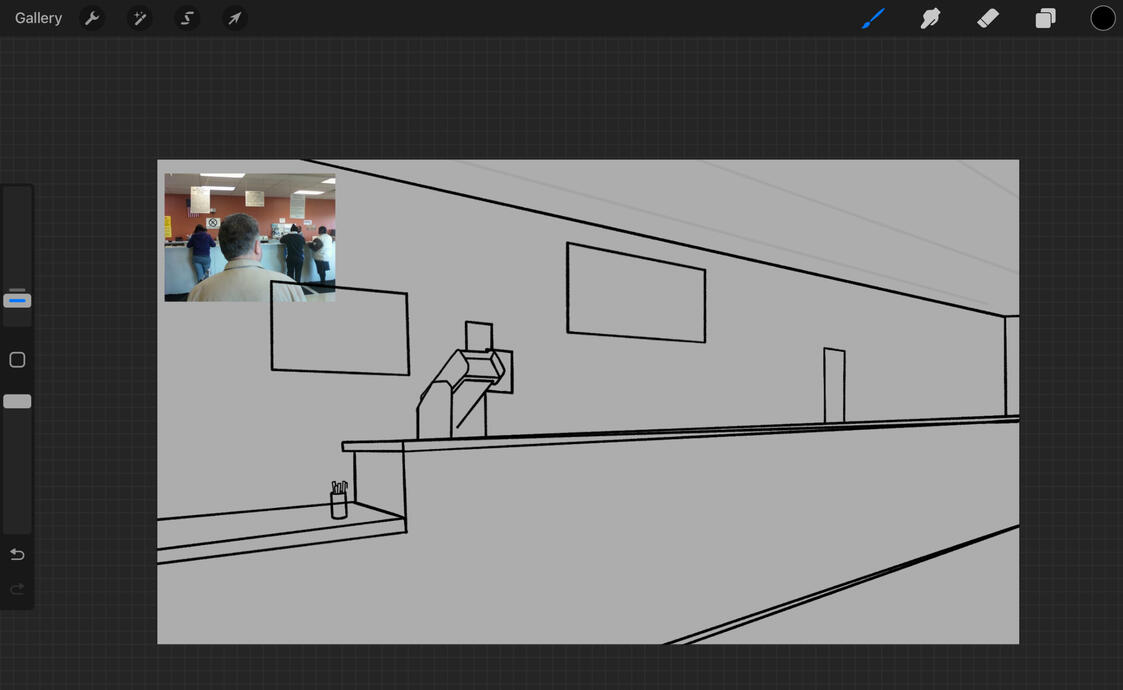Activate the Transform arrow tool
1123x690 pixels.
(234, 18)
